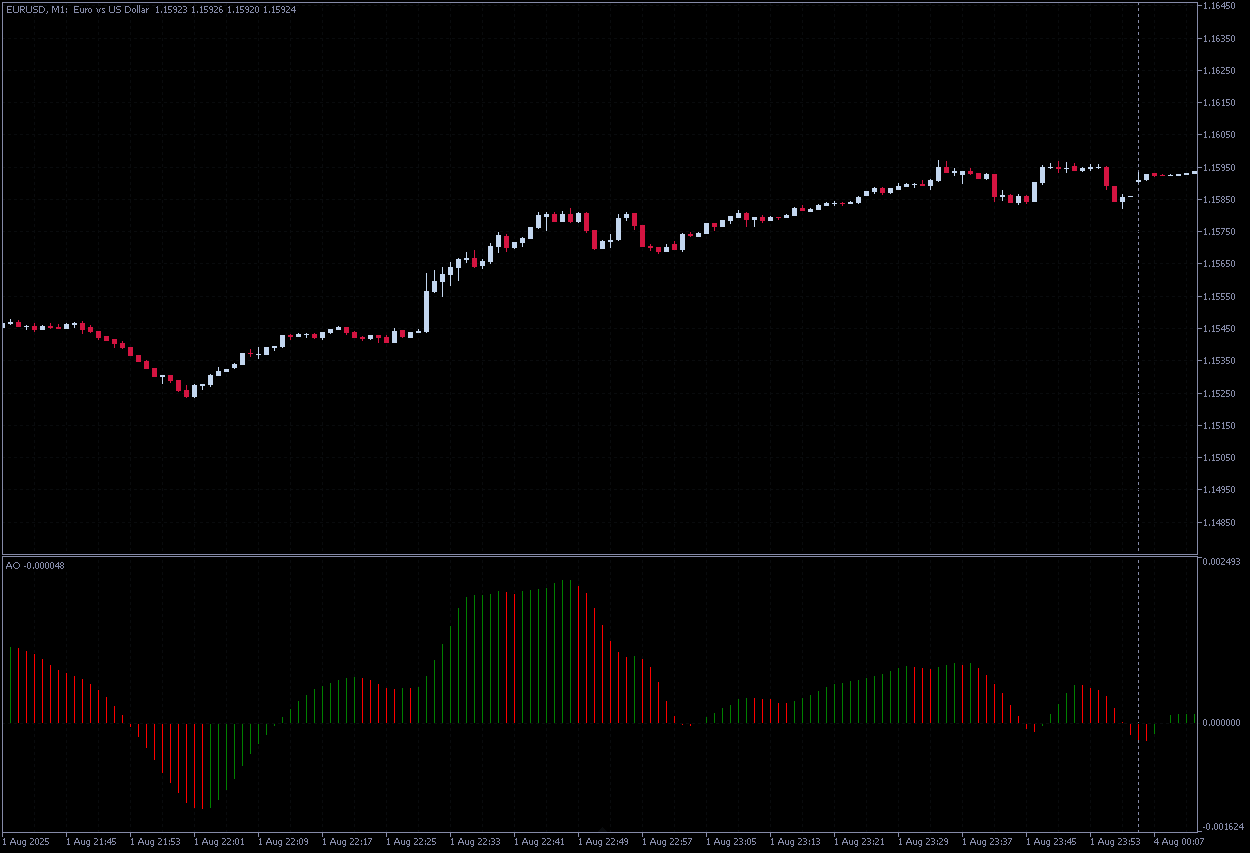1250x853 pixels.
Task: Click the lowest candle near 22:01
Action: coord(194,392)
